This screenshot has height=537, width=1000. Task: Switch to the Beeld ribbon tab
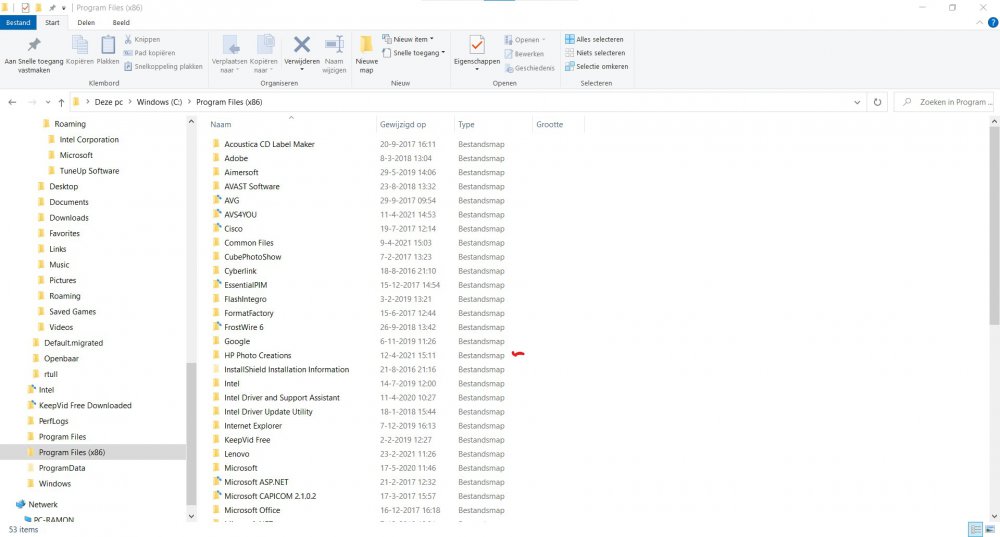119,22
